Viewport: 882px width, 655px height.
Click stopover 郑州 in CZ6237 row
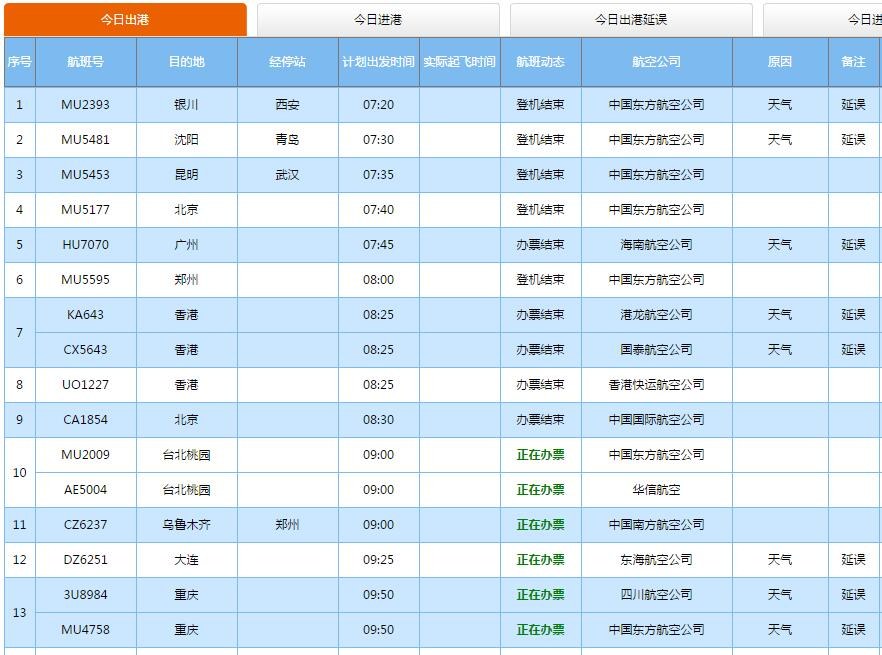(x=287, y=524)
